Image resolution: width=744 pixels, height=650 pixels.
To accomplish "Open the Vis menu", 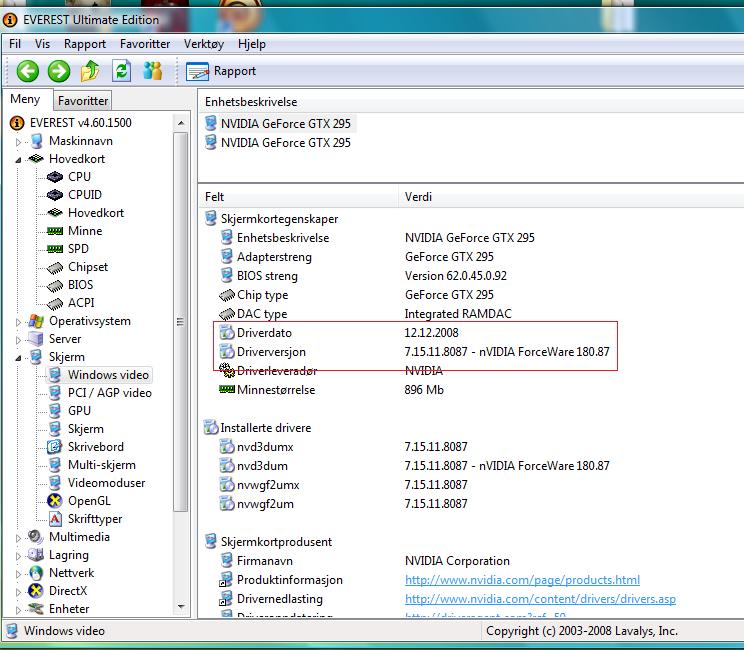I will tap(42, 44).
